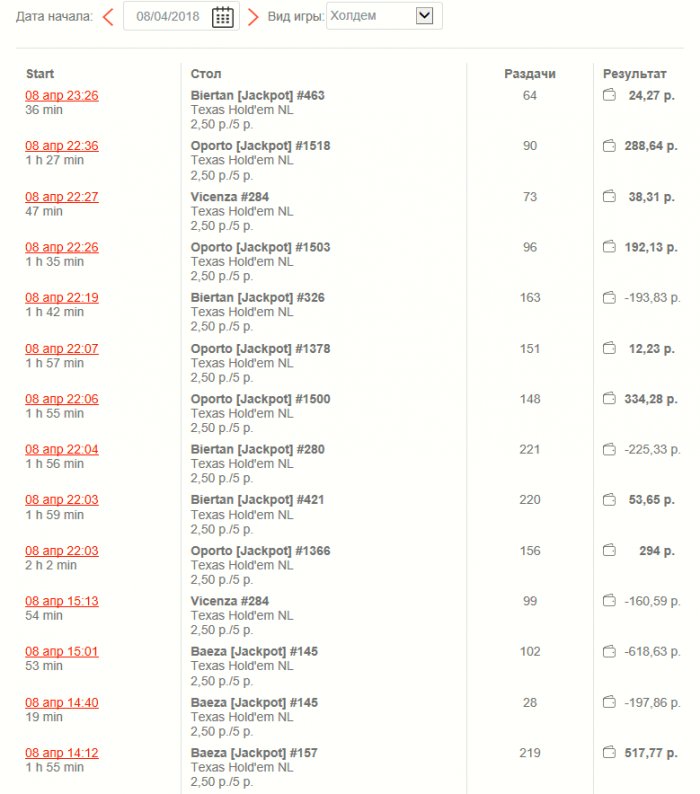
Task: Click wallet icon beside 294 р. result
Action: [x=609, y=551]
